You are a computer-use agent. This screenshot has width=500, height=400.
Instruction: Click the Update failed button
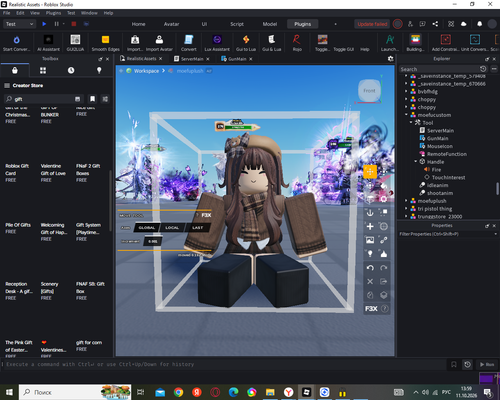(372, 24)
